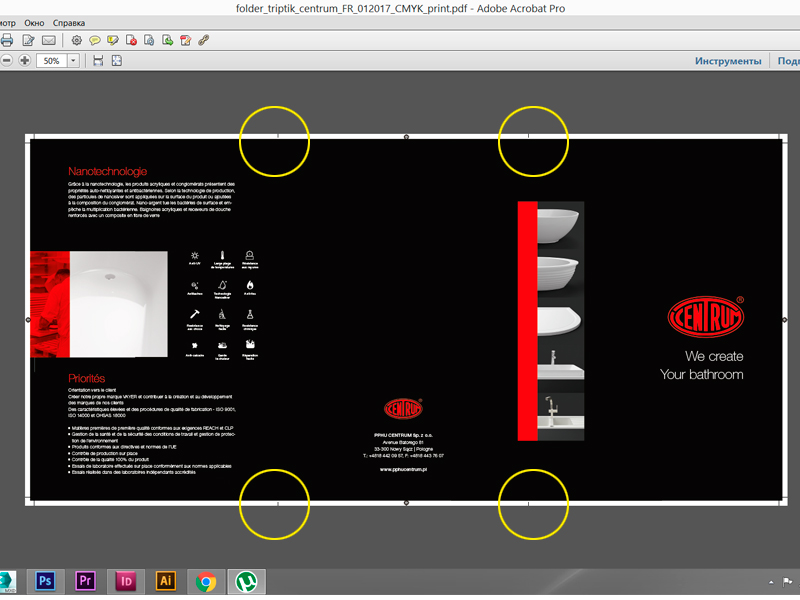Open 3ds Max from the taskbar
800x600 pixels.
(x=7, y=582)
